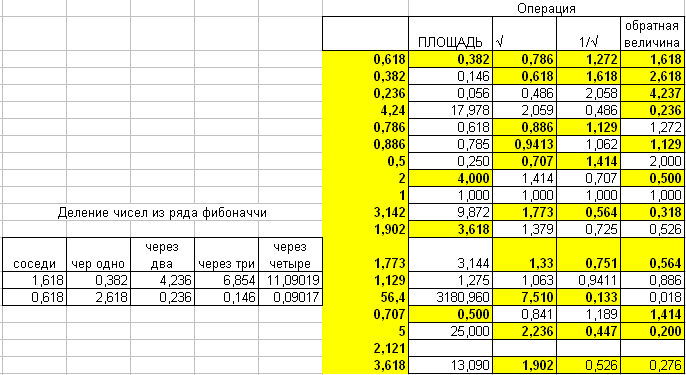Click the cell showing 2,059
686x375 pixels.
(x=525, y=110)
